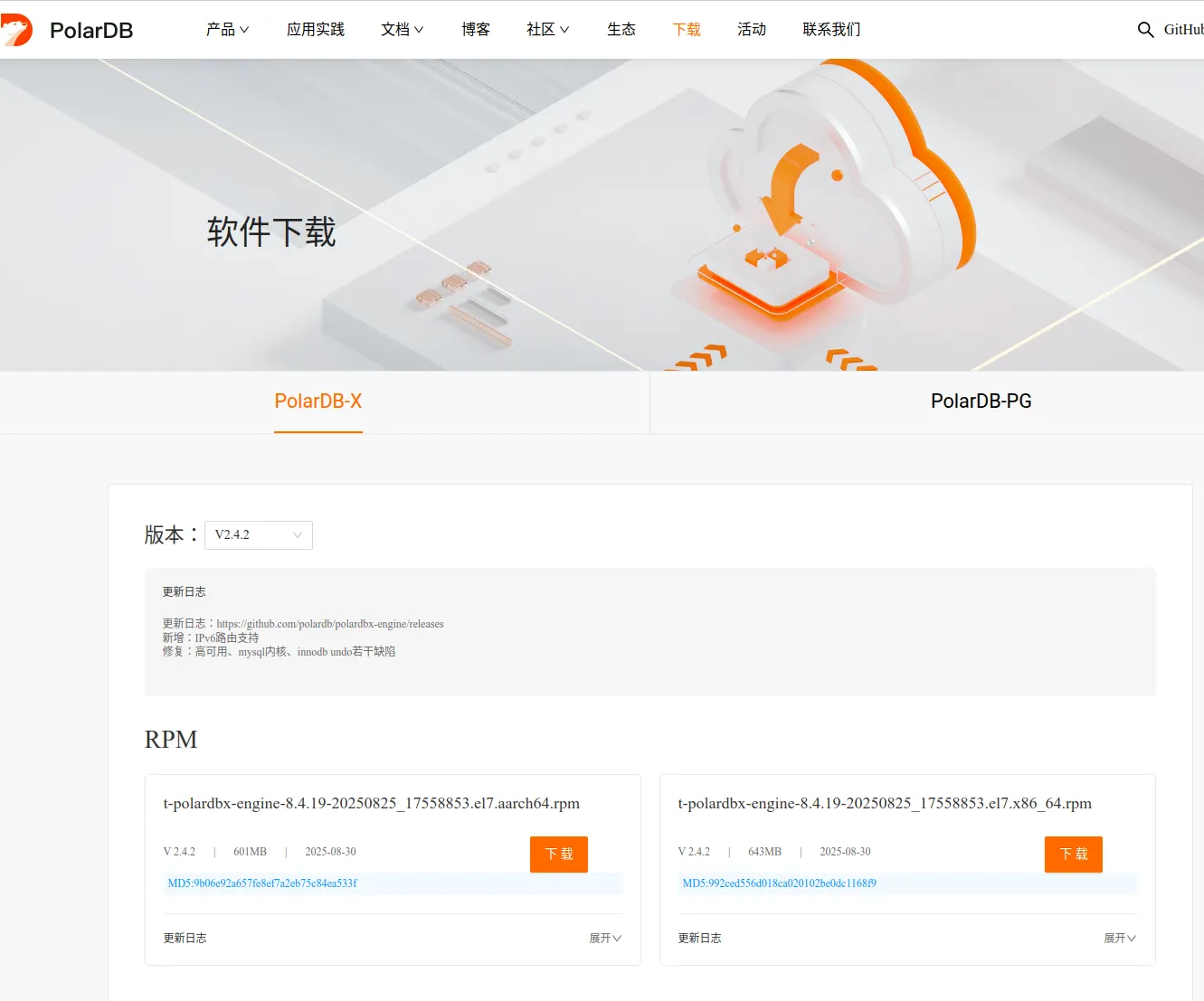Open the V2.4.2 version dropdown
1204x1001 pixels.
point(259,535)
